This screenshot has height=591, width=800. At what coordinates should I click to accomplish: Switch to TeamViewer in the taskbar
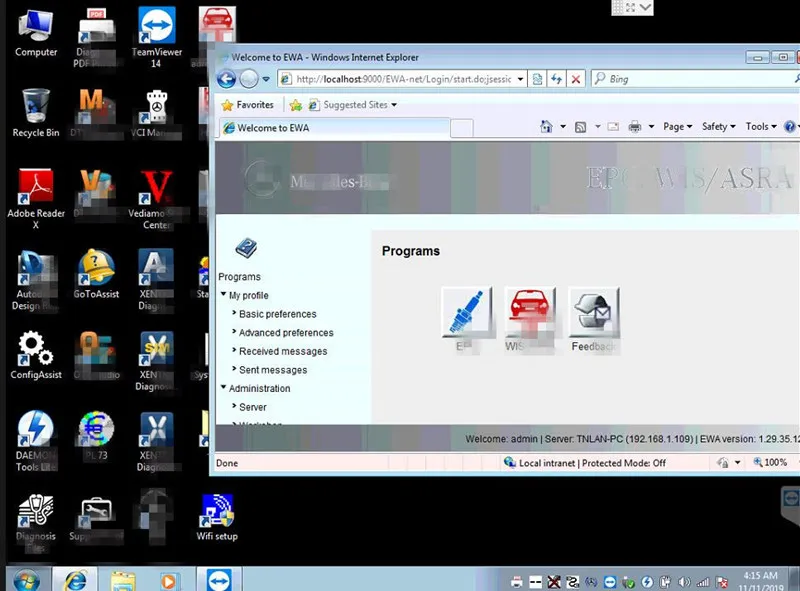pos(219,580)
